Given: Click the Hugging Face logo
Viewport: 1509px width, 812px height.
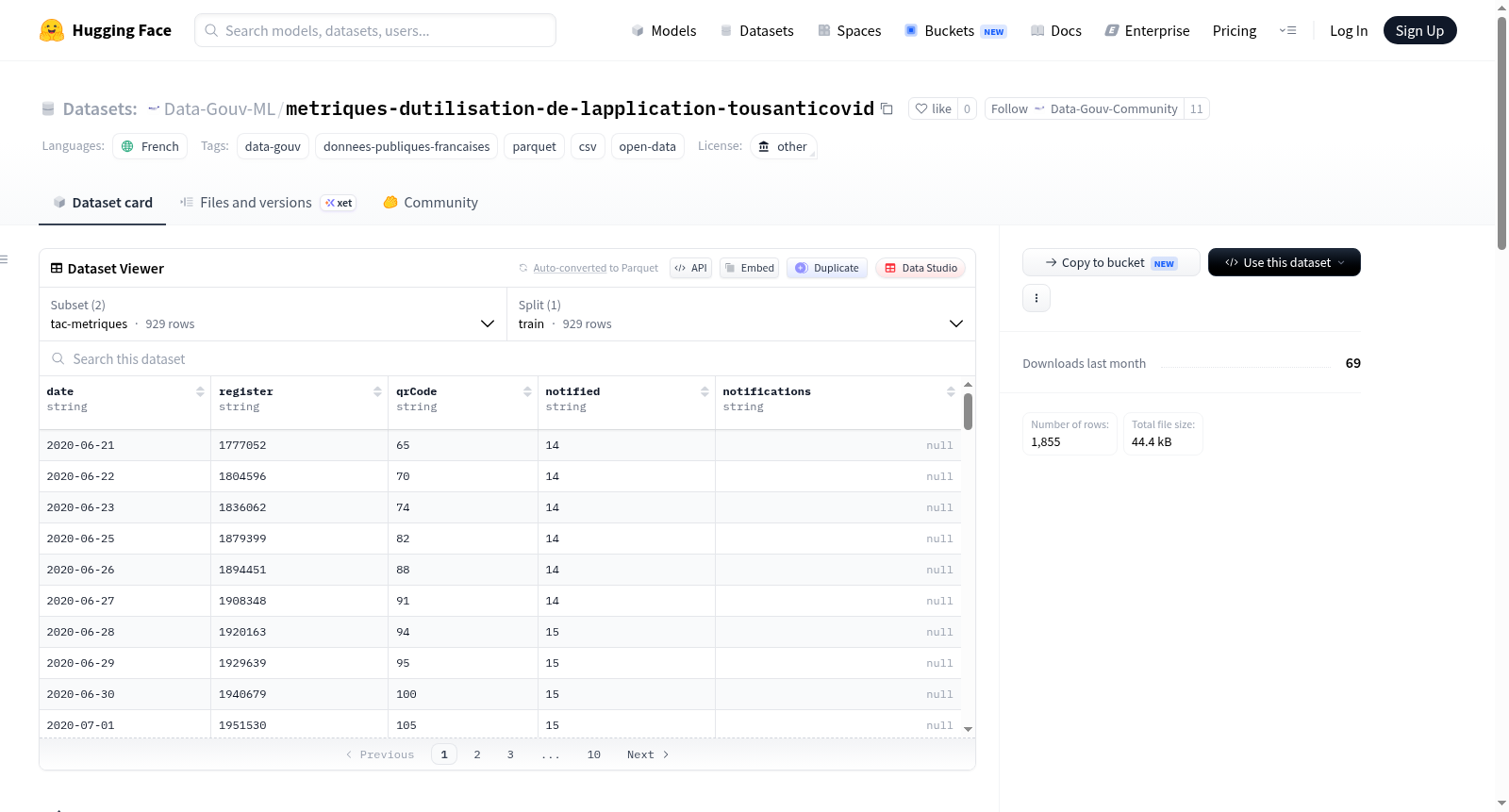Looking at the screenshot, I should 106,30.
